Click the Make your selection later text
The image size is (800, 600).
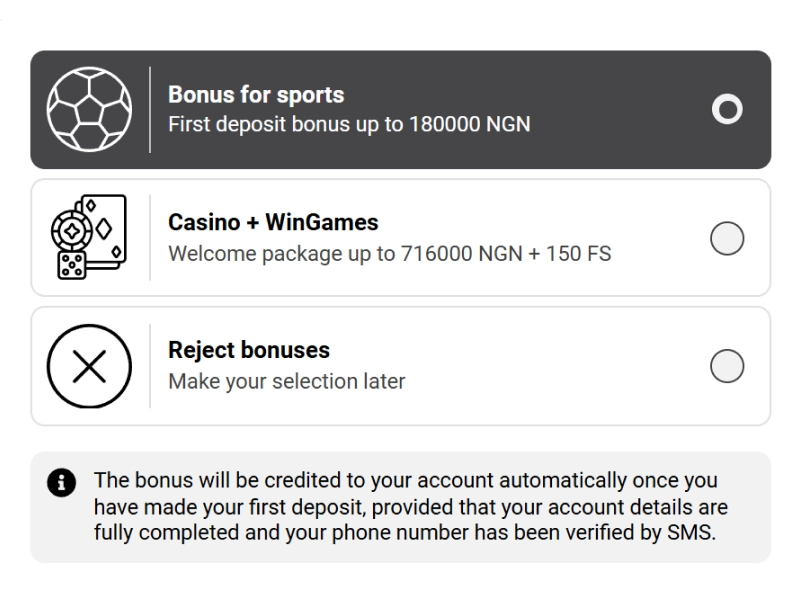285,380
